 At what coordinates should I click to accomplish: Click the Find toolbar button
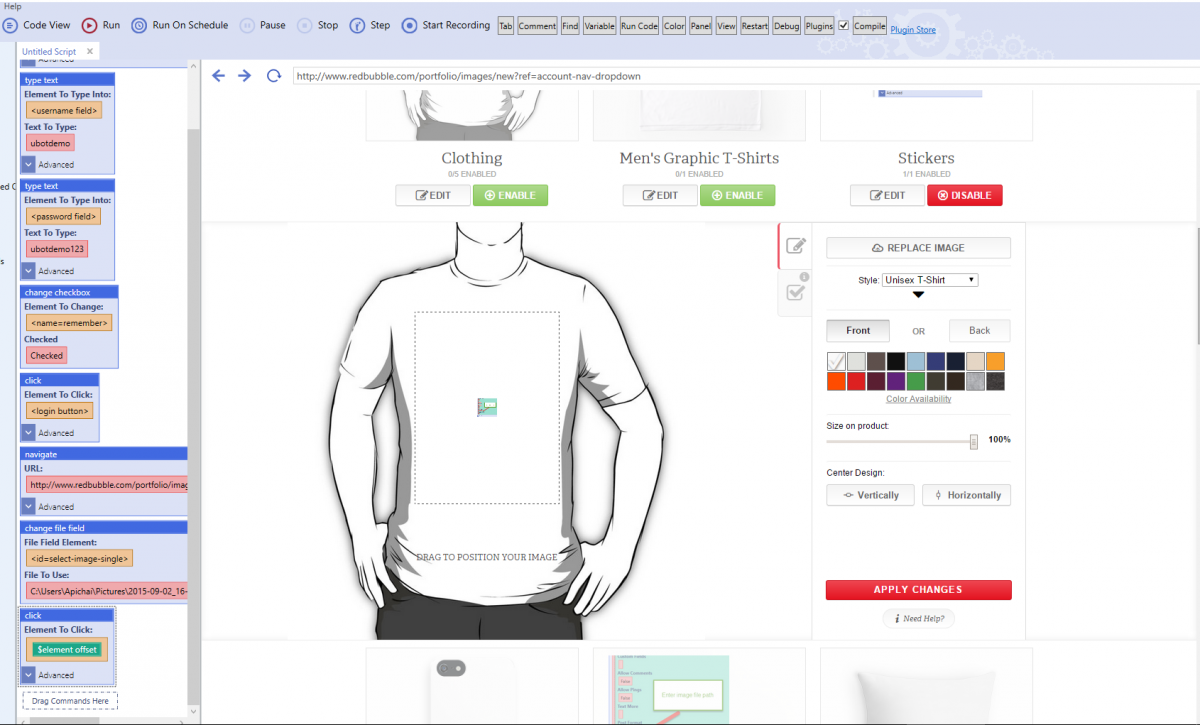coord(570,26)
